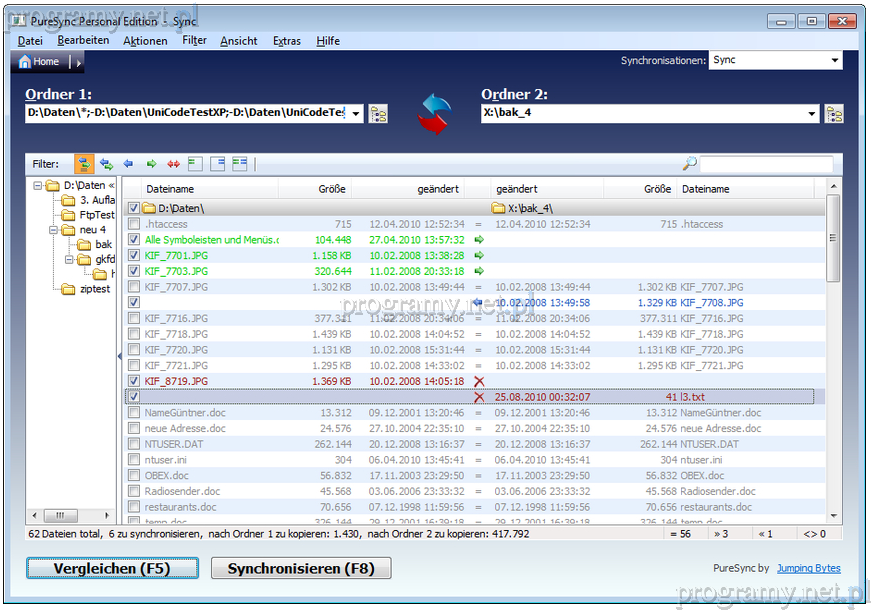Select the blue left arrow filter icon
Image resolution: width=872 pixels, height=610 pixels.
128,163
